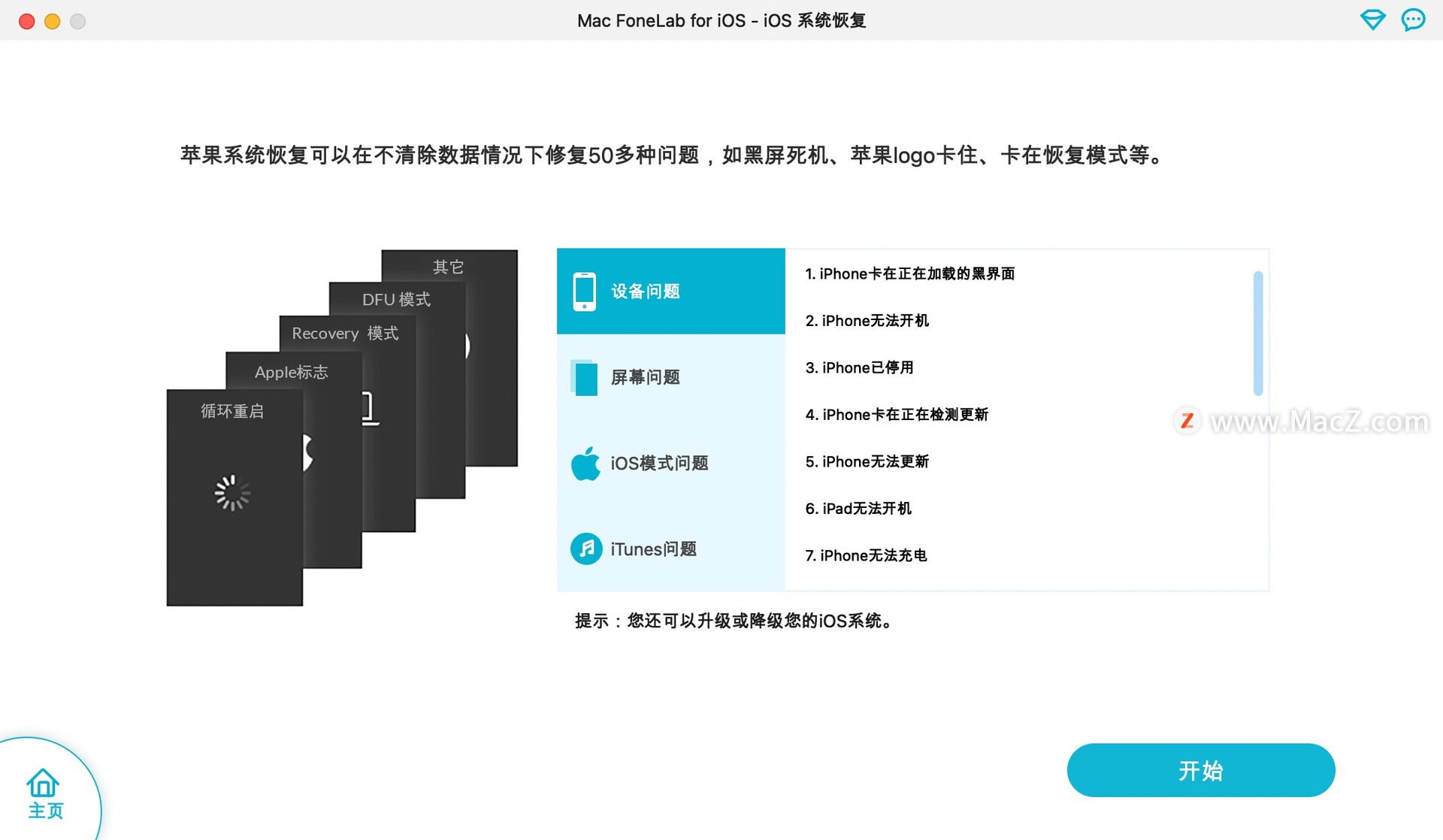
Task: Click the 屏幕问题 screen icon
Action: tap(585, 376)
